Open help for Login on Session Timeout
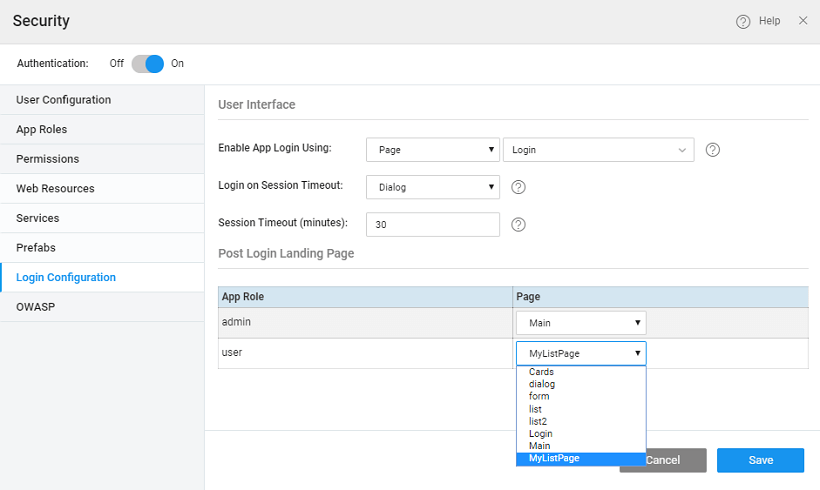 518,187
